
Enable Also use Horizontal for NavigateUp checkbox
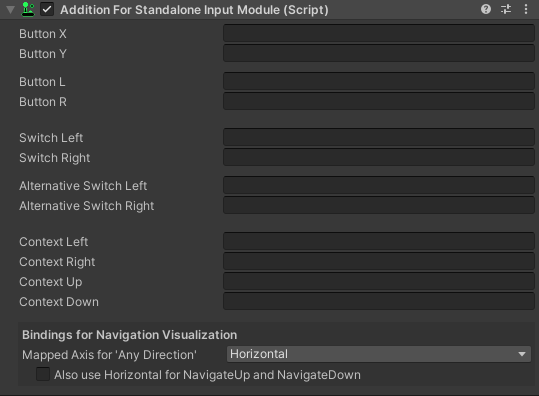click(43, 374)
